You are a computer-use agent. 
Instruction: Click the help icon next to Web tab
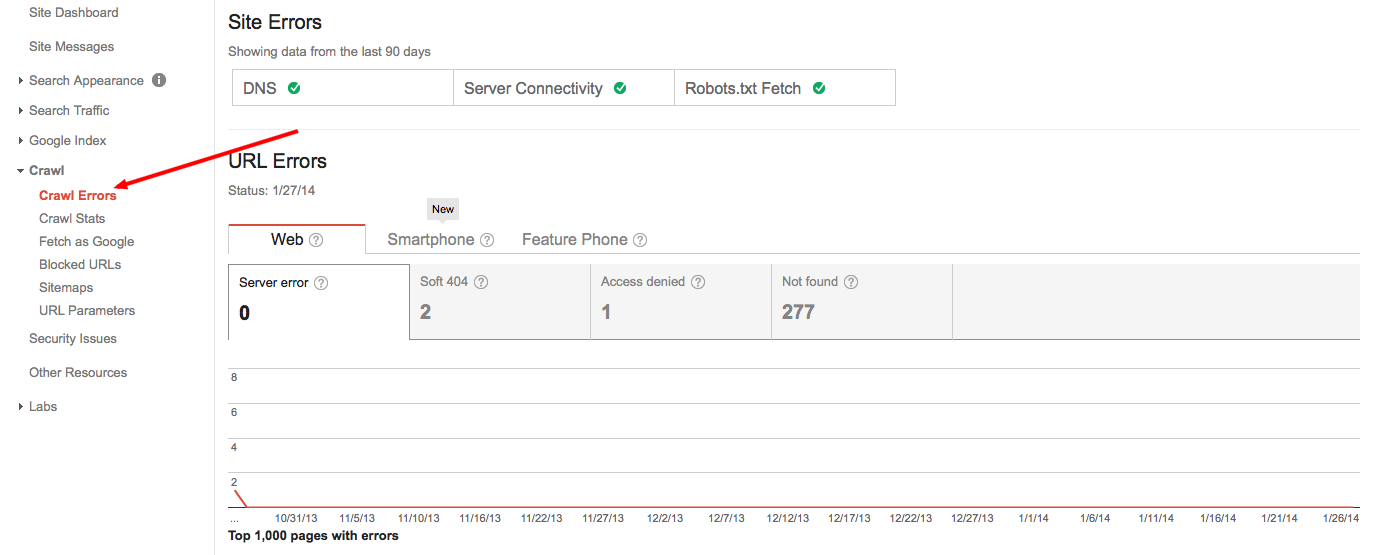click(316, 240)
